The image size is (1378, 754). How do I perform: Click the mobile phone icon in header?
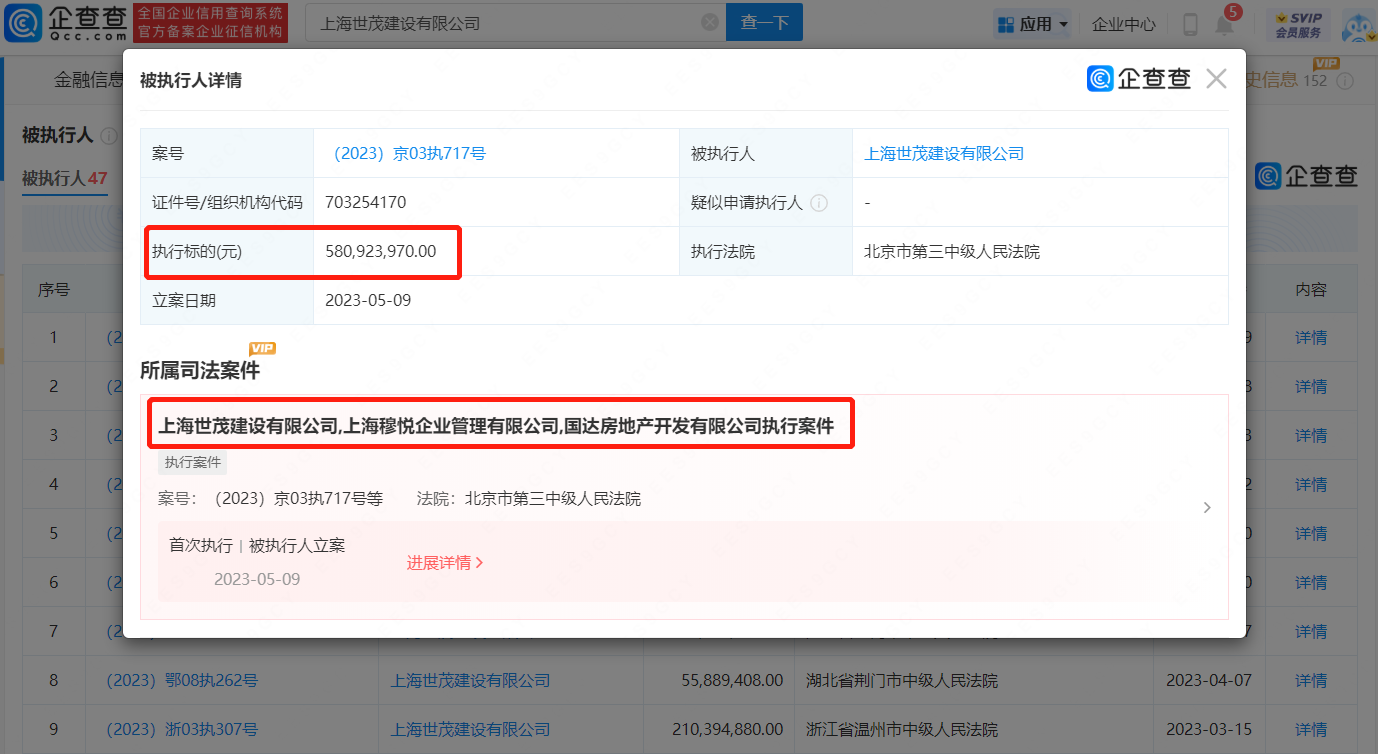pos(1190,24)
